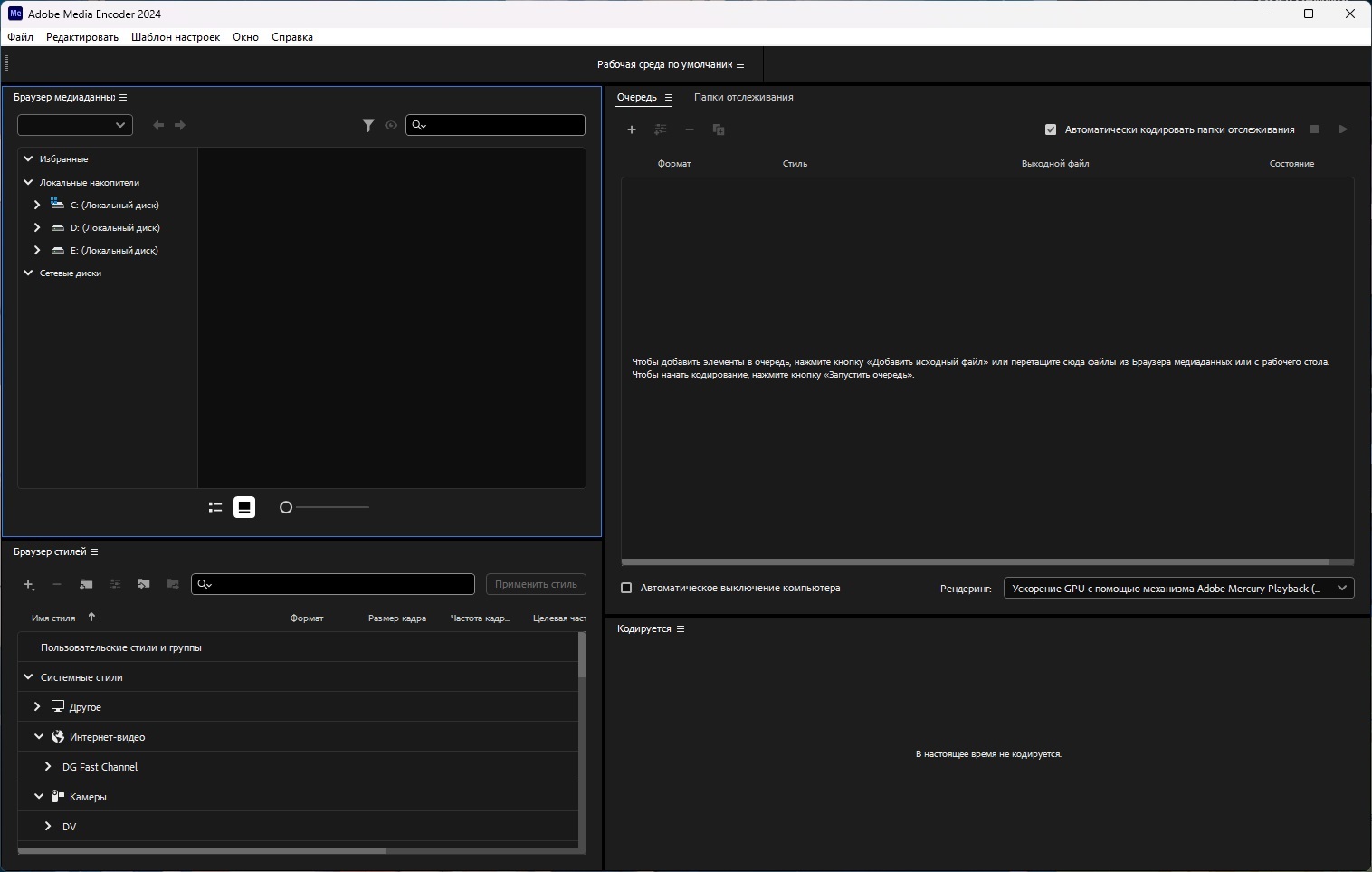Toggle auto-encode watch folders checkbox
1372x872 pixels.
pos(1051,129)
